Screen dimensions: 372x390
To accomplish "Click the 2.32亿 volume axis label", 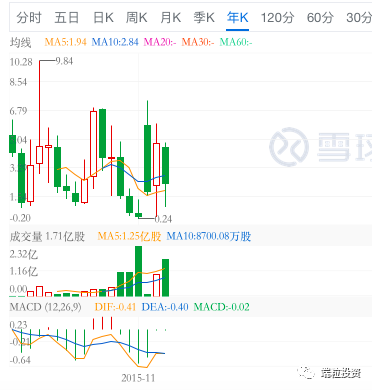I will tap(24, 254).
